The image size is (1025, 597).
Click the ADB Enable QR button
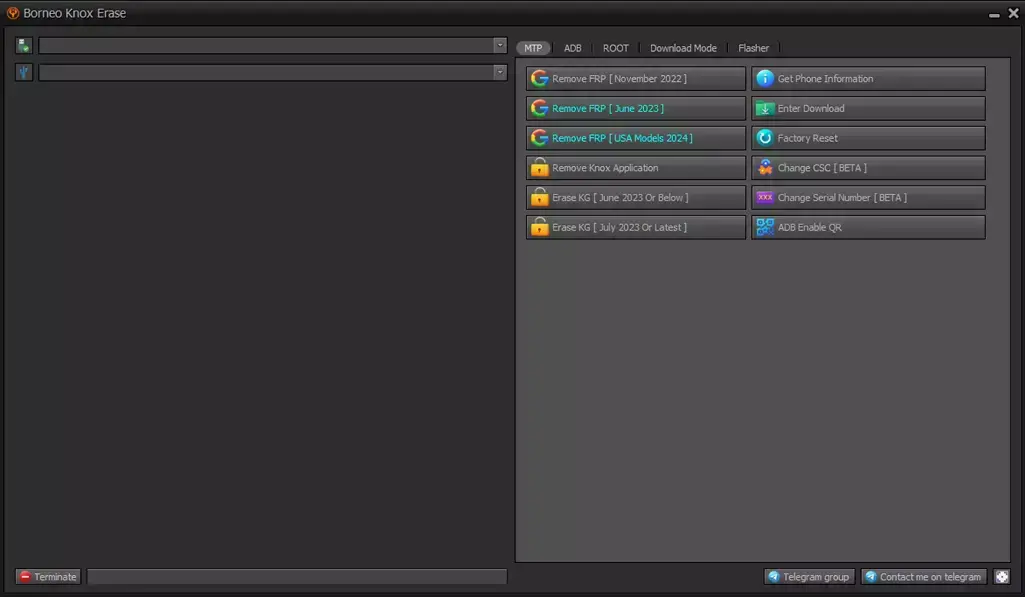(868, 228)
